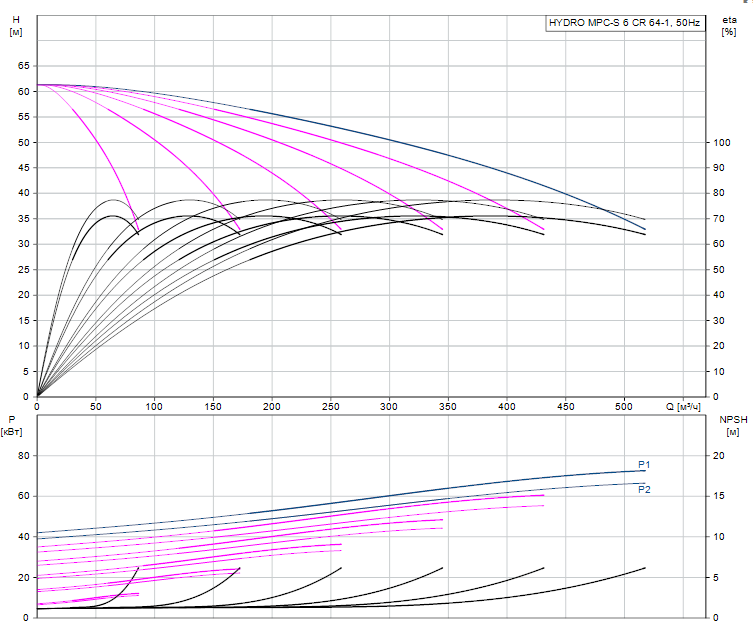Image resolution: width=753 pixels, height=628 pixels.
Task: Click the P1 power curve label
Action: tap(645, 465)
